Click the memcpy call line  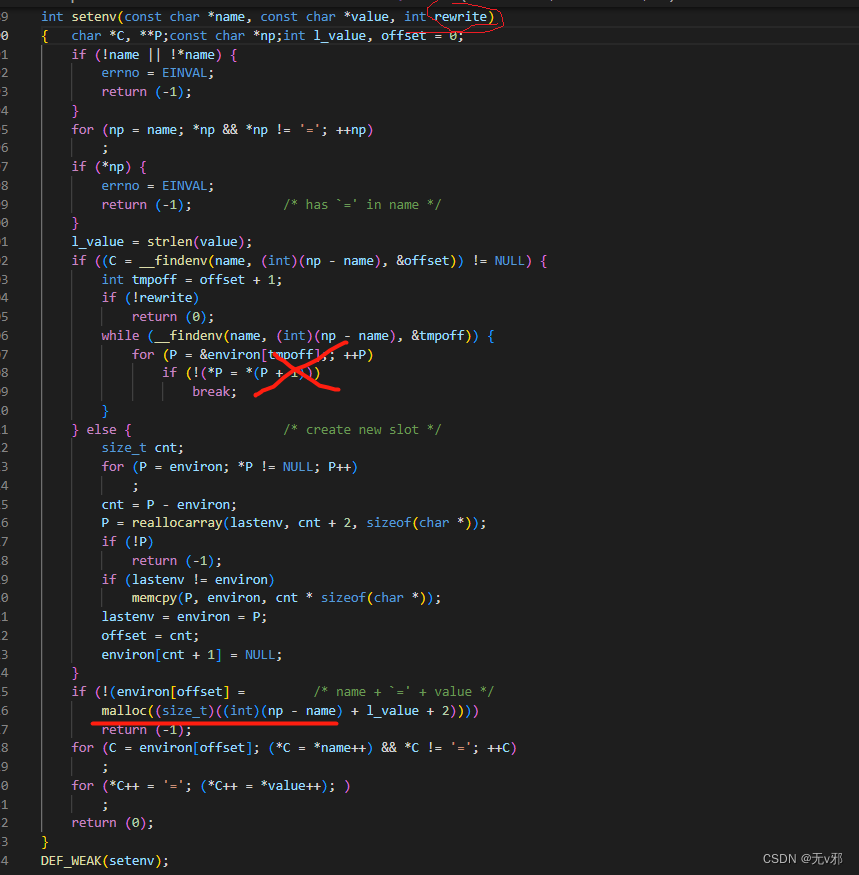(286, 598)
